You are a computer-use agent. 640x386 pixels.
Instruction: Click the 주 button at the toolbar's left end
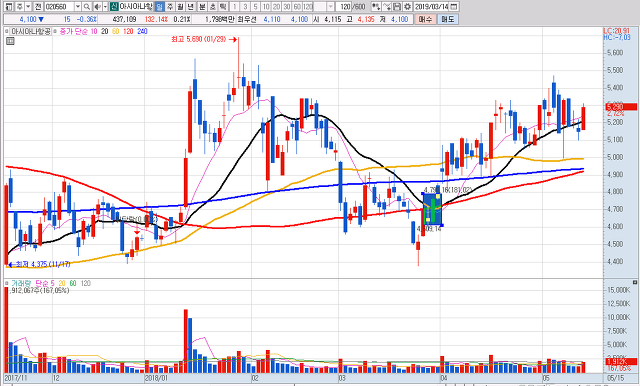point(20,7)
